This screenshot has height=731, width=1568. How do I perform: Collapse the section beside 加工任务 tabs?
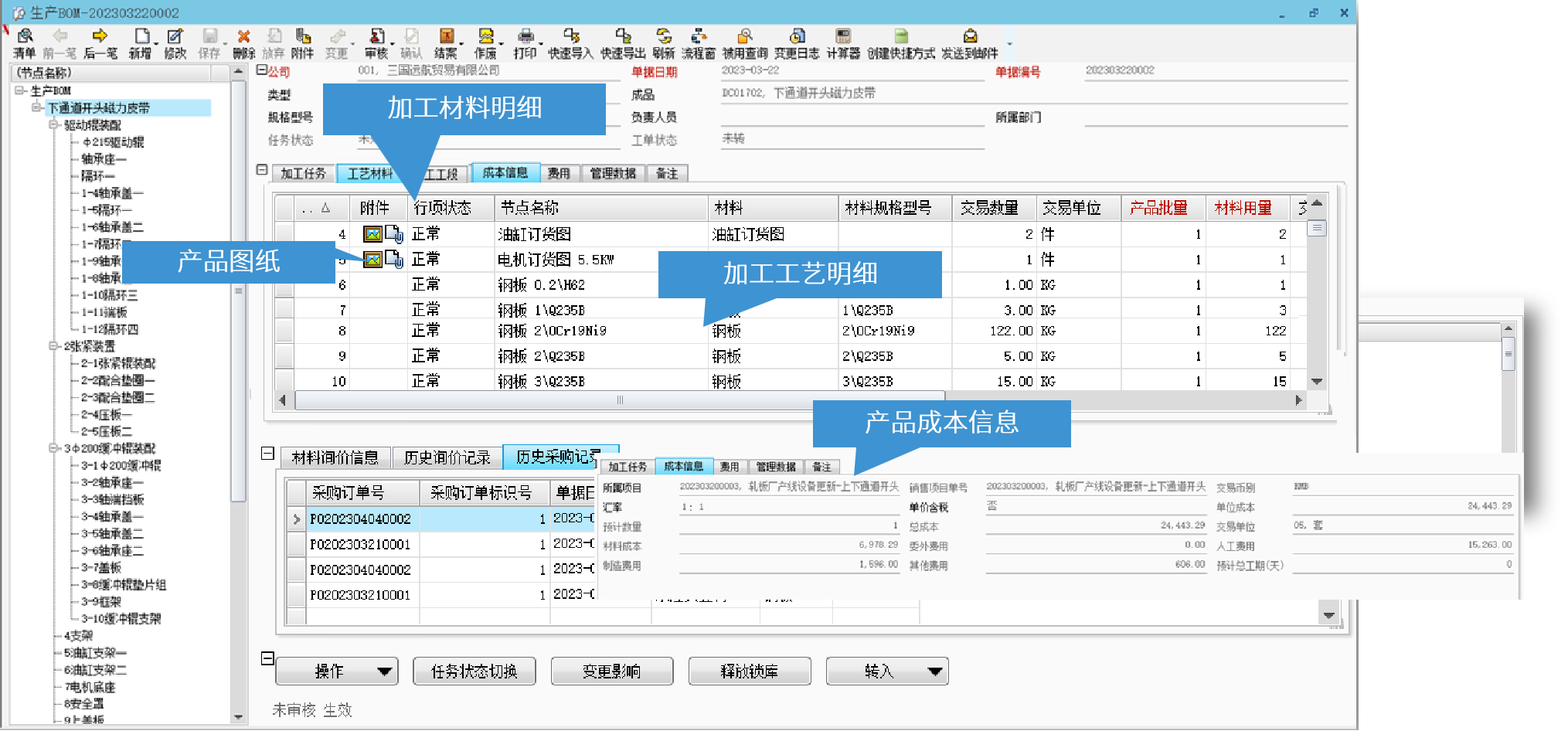tap(261, 169)
